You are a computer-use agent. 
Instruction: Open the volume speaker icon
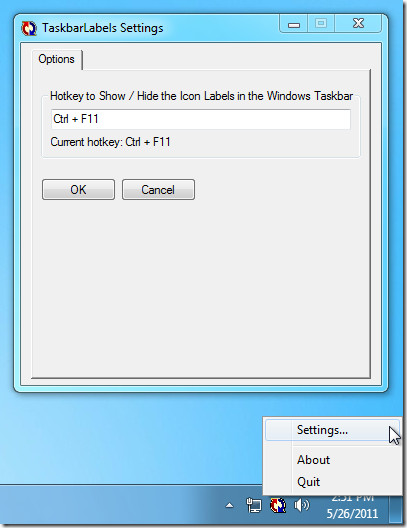click(x=302, y=505)
